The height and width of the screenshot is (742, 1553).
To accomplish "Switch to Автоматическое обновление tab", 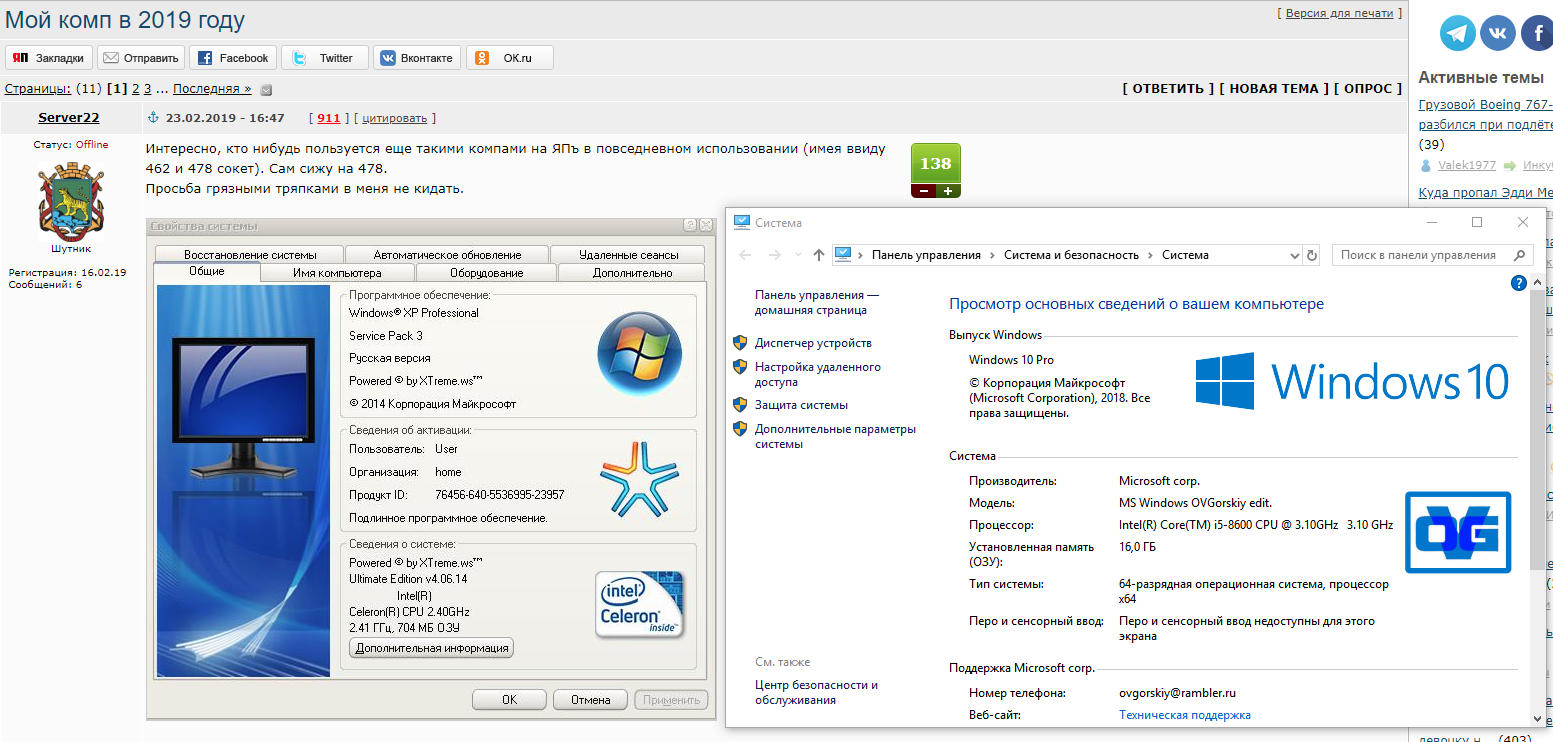I will click(447, 255).
